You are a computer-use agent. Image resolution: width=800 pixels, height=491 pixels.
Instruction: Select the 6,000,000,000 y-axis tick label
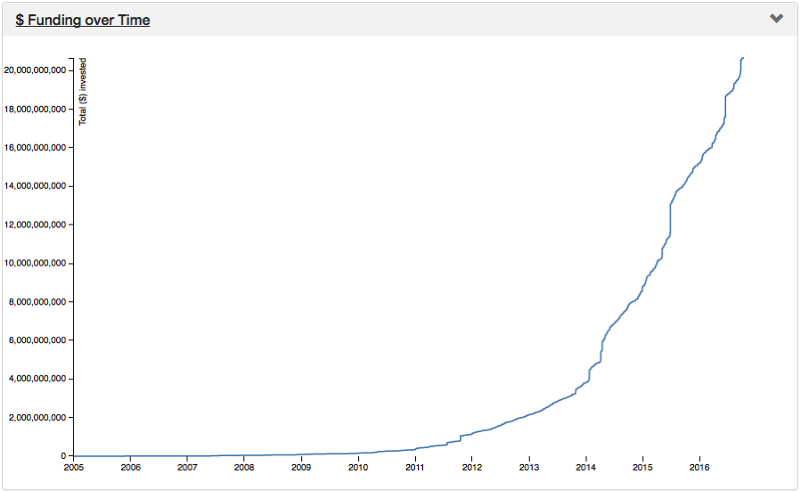[x=38, y=340]
